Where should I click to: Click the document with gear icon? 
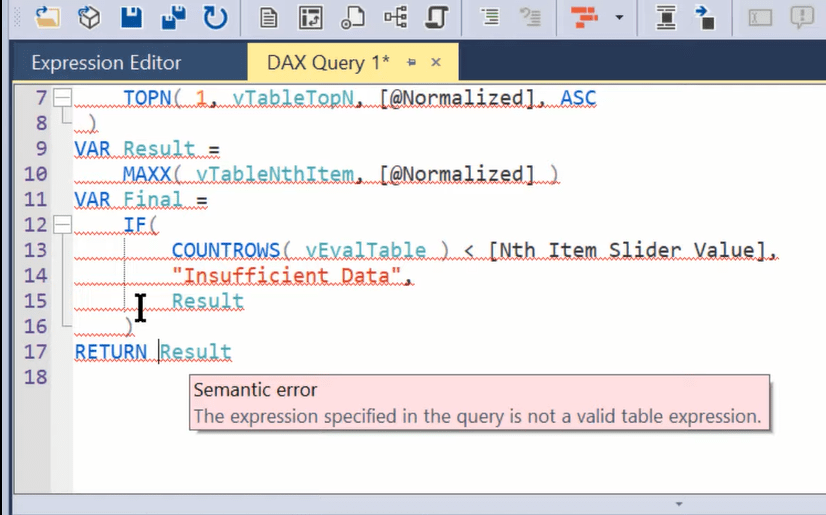(x=352, y=18)
